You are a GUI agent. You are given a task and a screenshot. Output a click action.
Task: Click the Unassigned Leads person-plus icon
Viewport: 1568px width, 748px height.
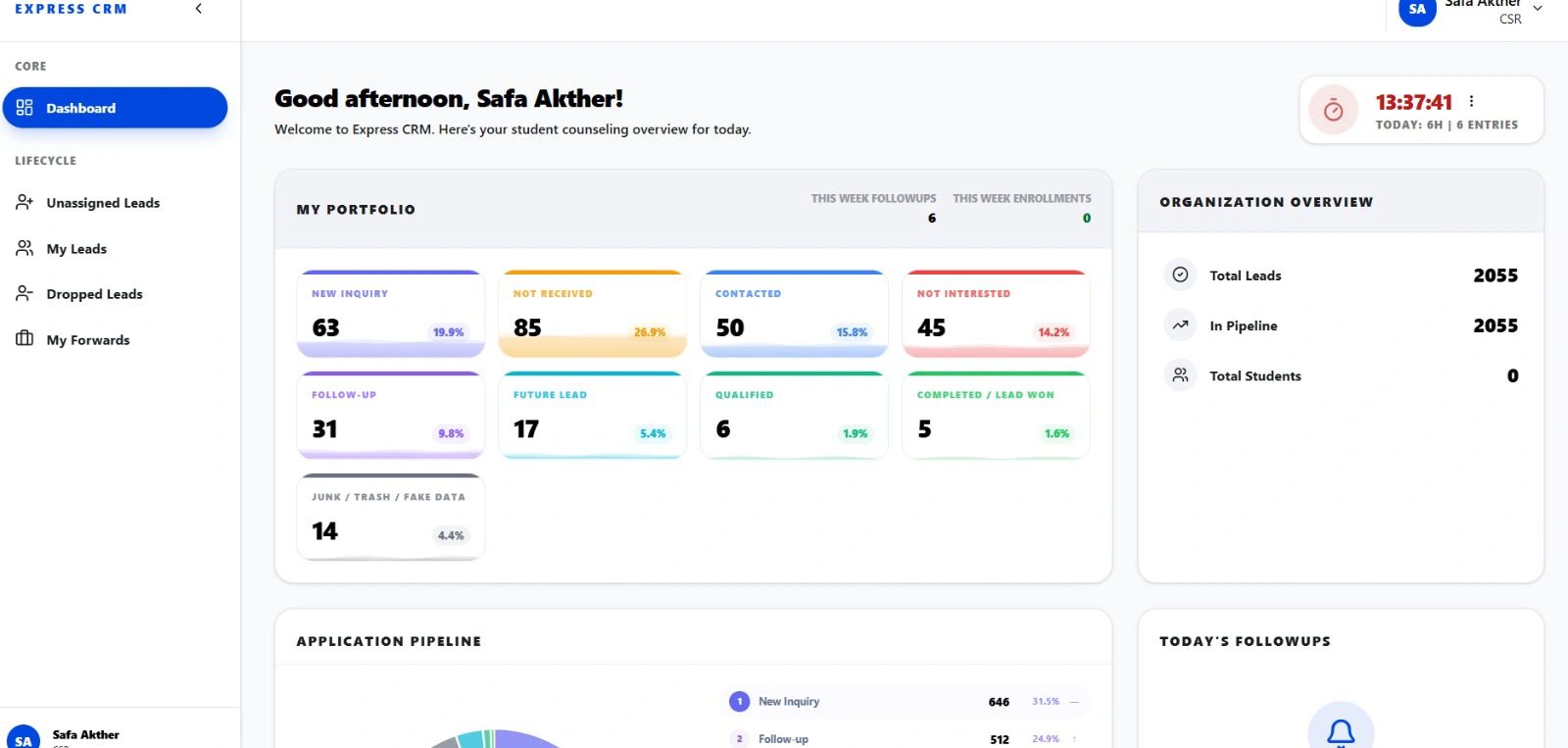tap(24, 202)
